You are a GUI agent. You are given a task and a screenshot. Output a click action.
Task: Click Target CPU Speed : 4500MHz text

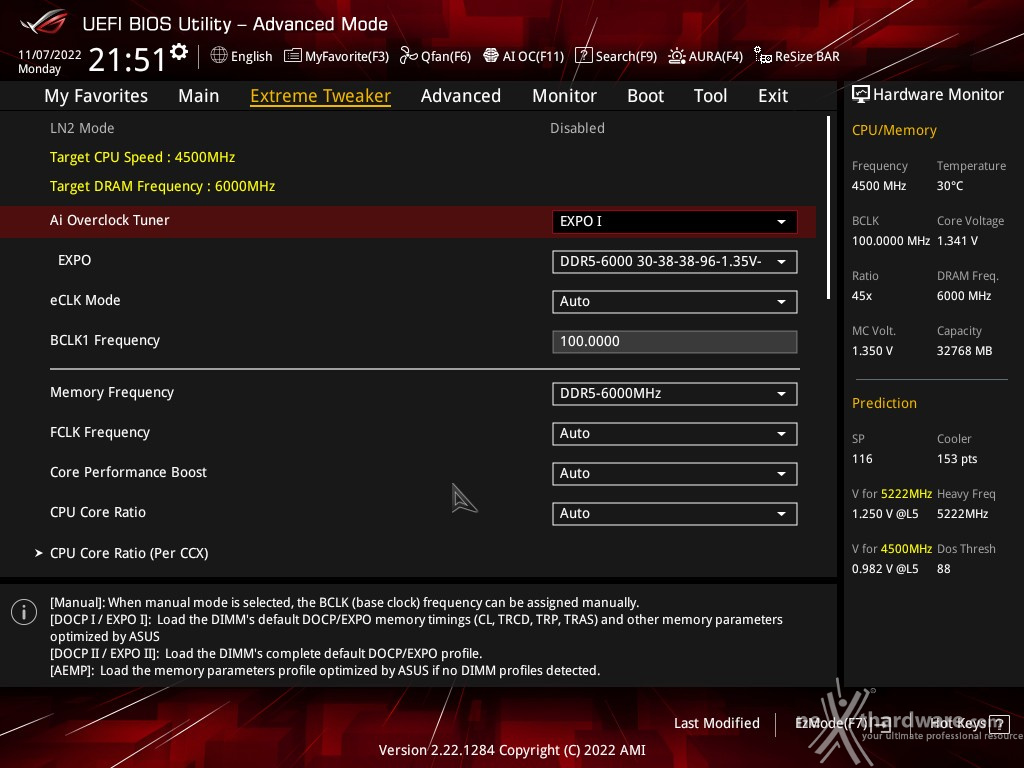click(142, 157)
